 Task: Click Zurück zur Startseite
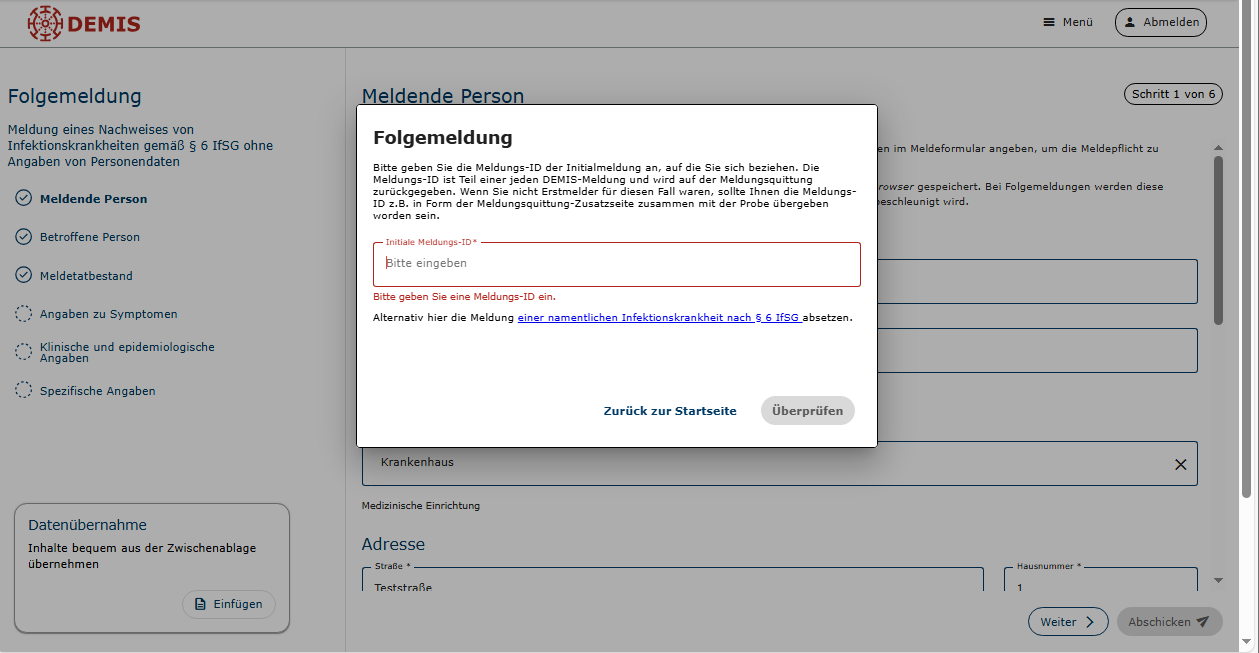point(669,411)
